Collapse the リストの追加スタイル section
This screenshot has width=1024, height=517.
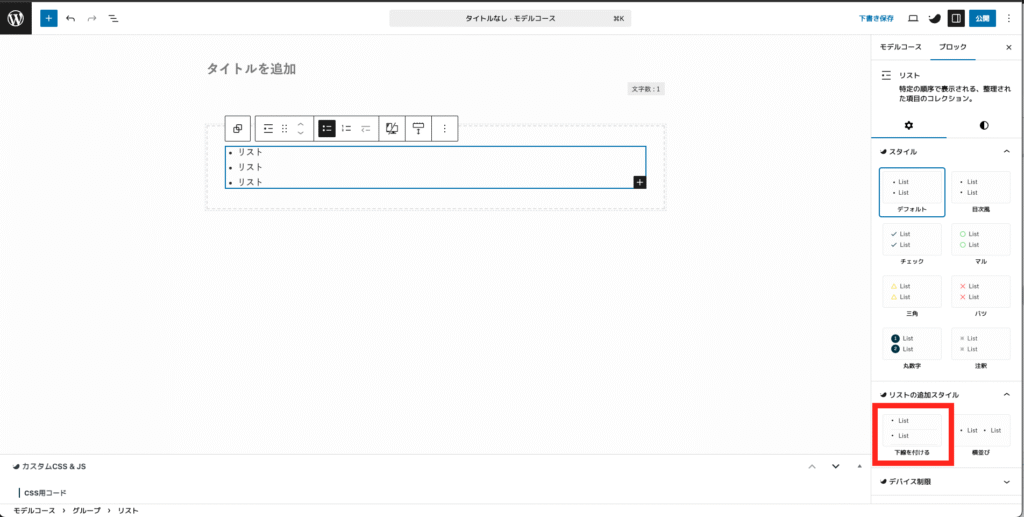point(1006,395)
